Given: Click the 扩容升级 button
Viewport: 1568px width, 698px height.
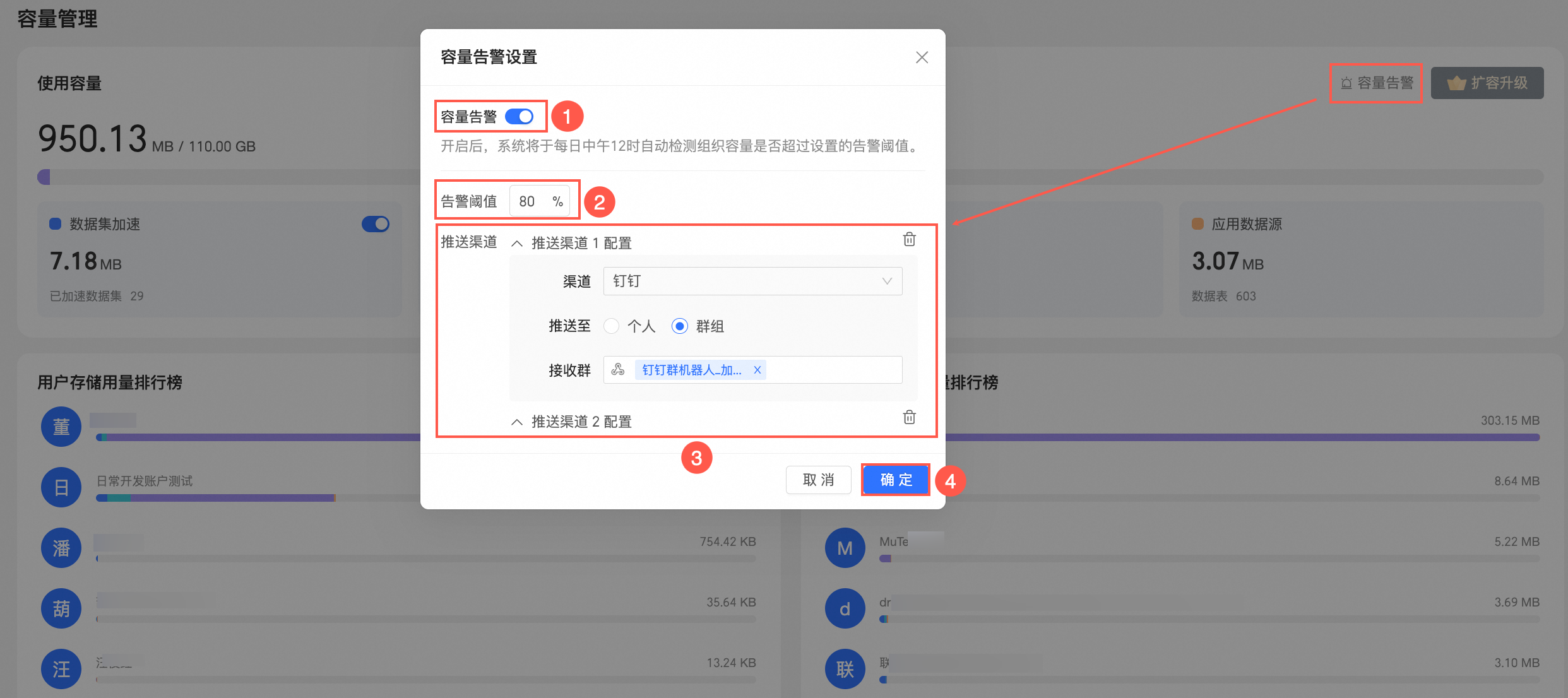Looking at the screenshot, I should 1487,83.
